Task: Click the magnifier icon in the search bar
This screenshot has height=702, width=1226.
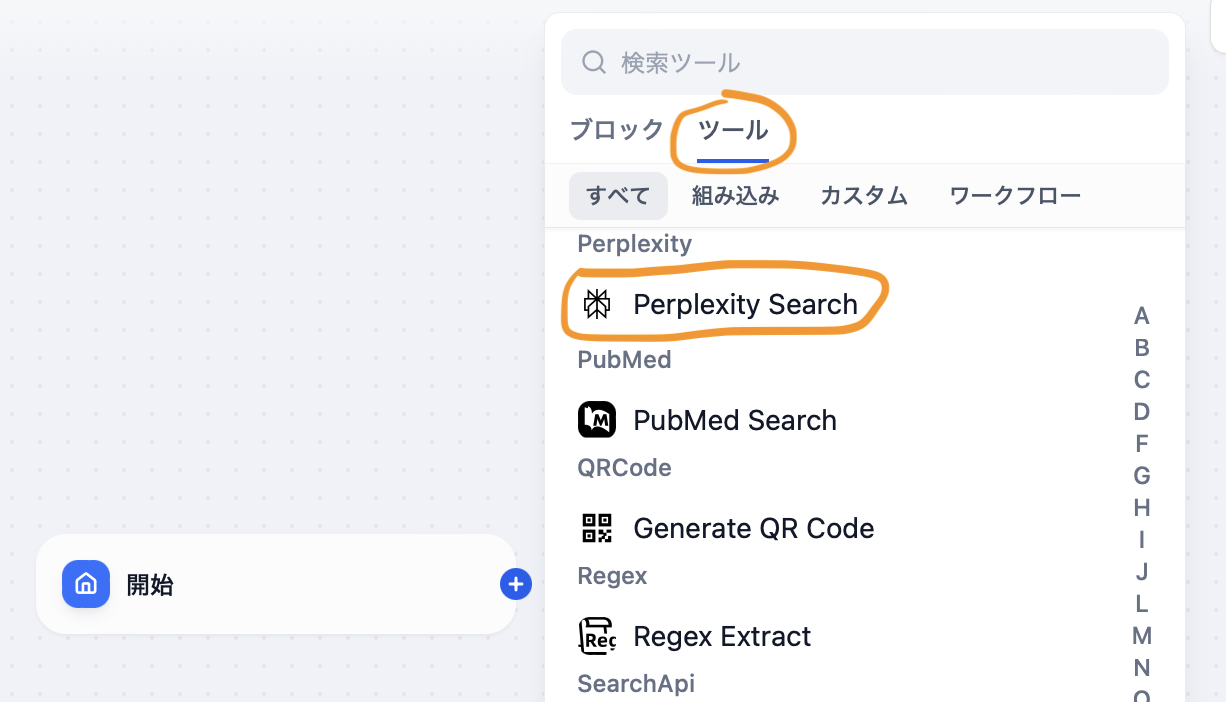Action: click(x=593, y=61)
